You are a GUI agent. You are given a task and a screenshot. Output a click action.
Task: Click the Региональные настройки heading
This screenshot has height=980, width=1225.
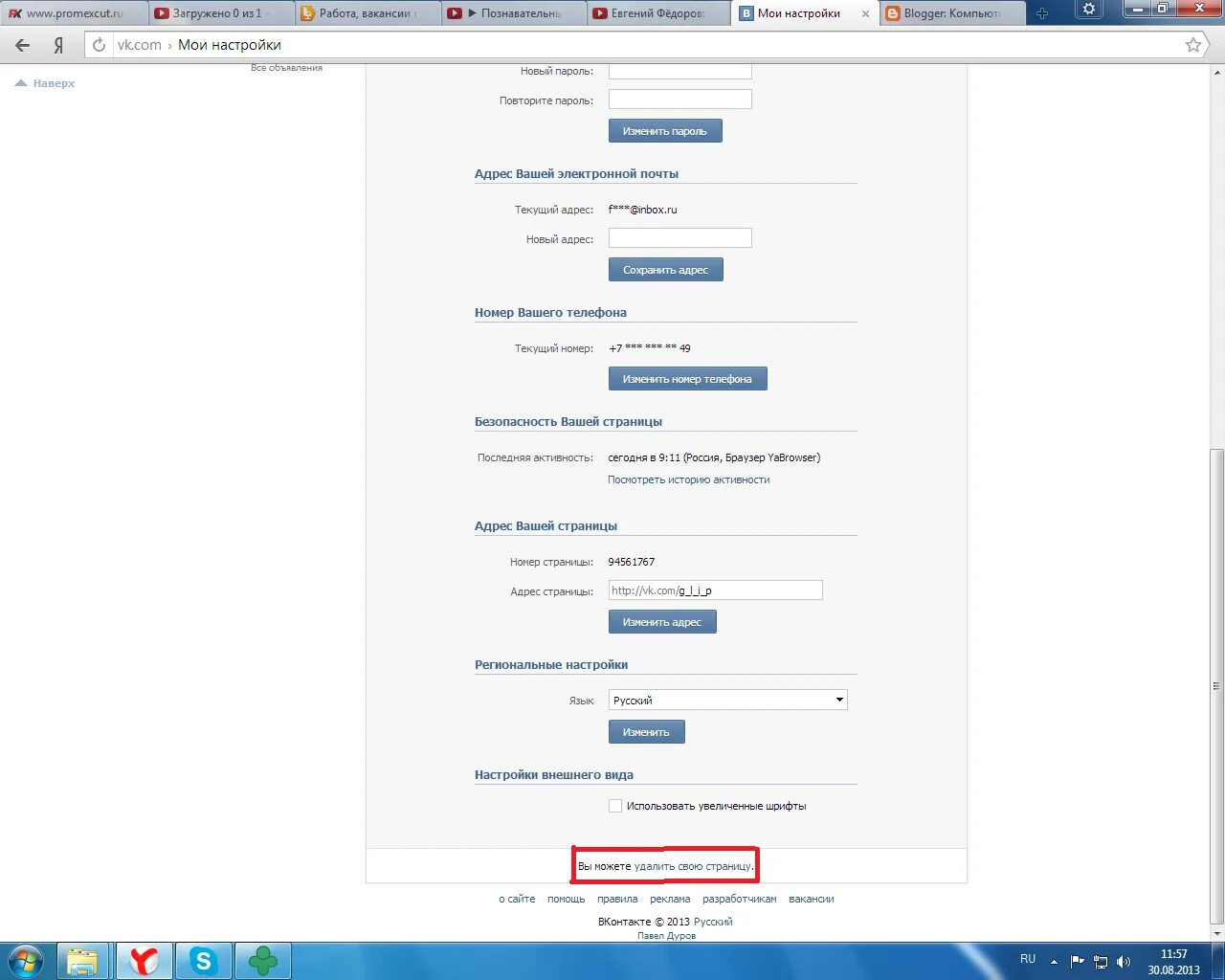pos(551,665)
